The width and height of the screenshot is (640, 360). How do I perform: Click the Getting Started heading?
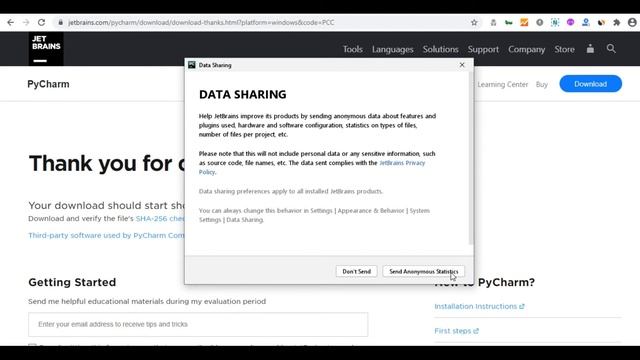72,282
